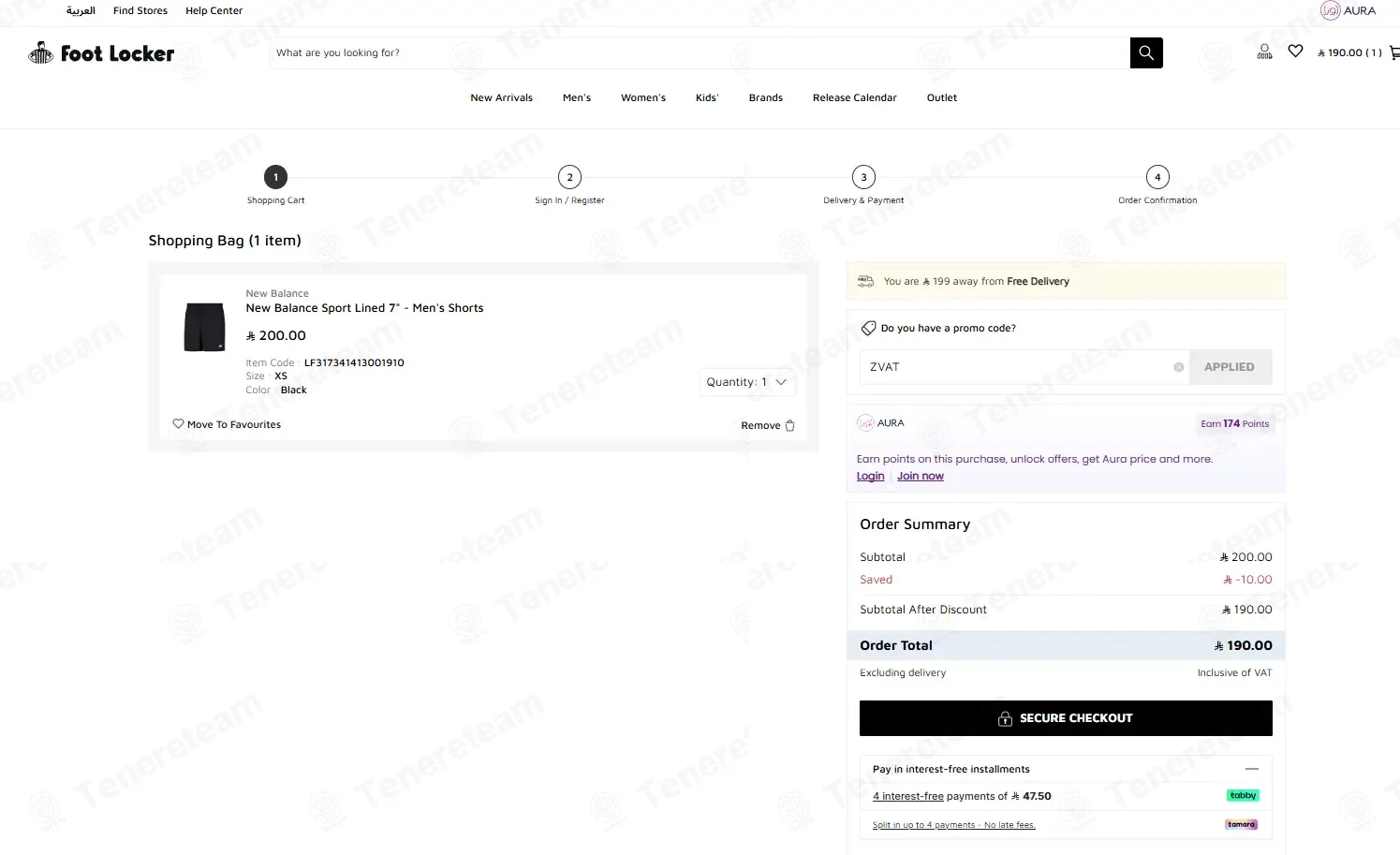
Task: Click the New Balance brand label
Action: [x=277, y=293]
